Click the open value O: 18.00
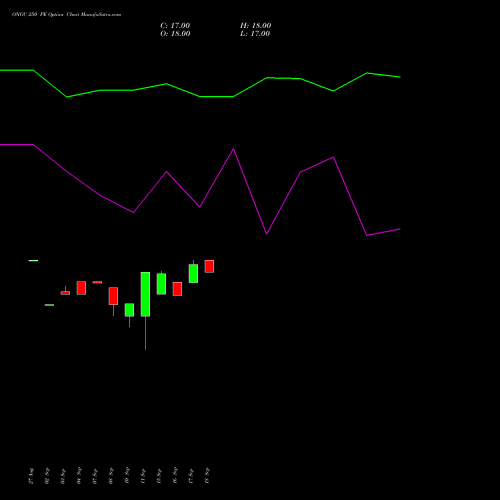 click(175, 34)
